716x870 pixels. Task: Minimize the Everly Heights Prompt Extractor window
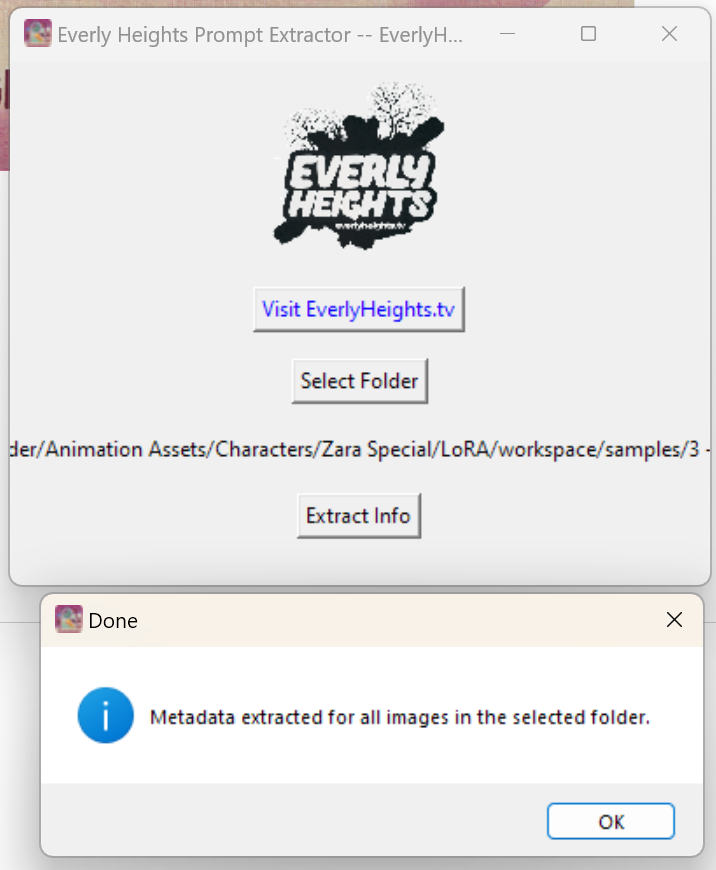pos(507,34)
